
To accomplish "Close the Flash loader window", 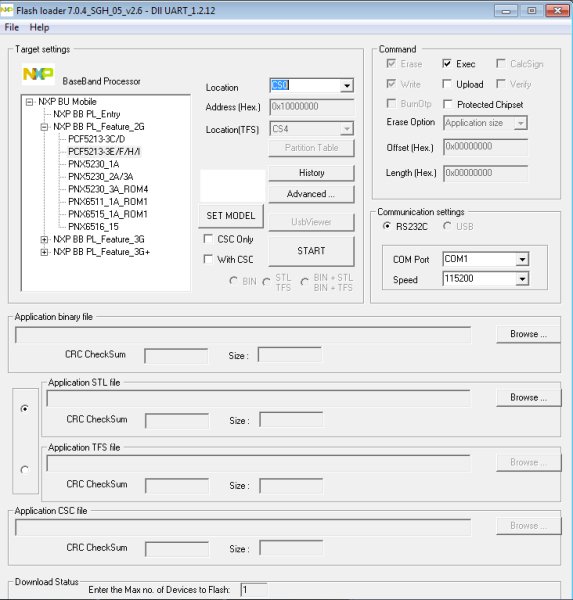I will pos(558,11).
